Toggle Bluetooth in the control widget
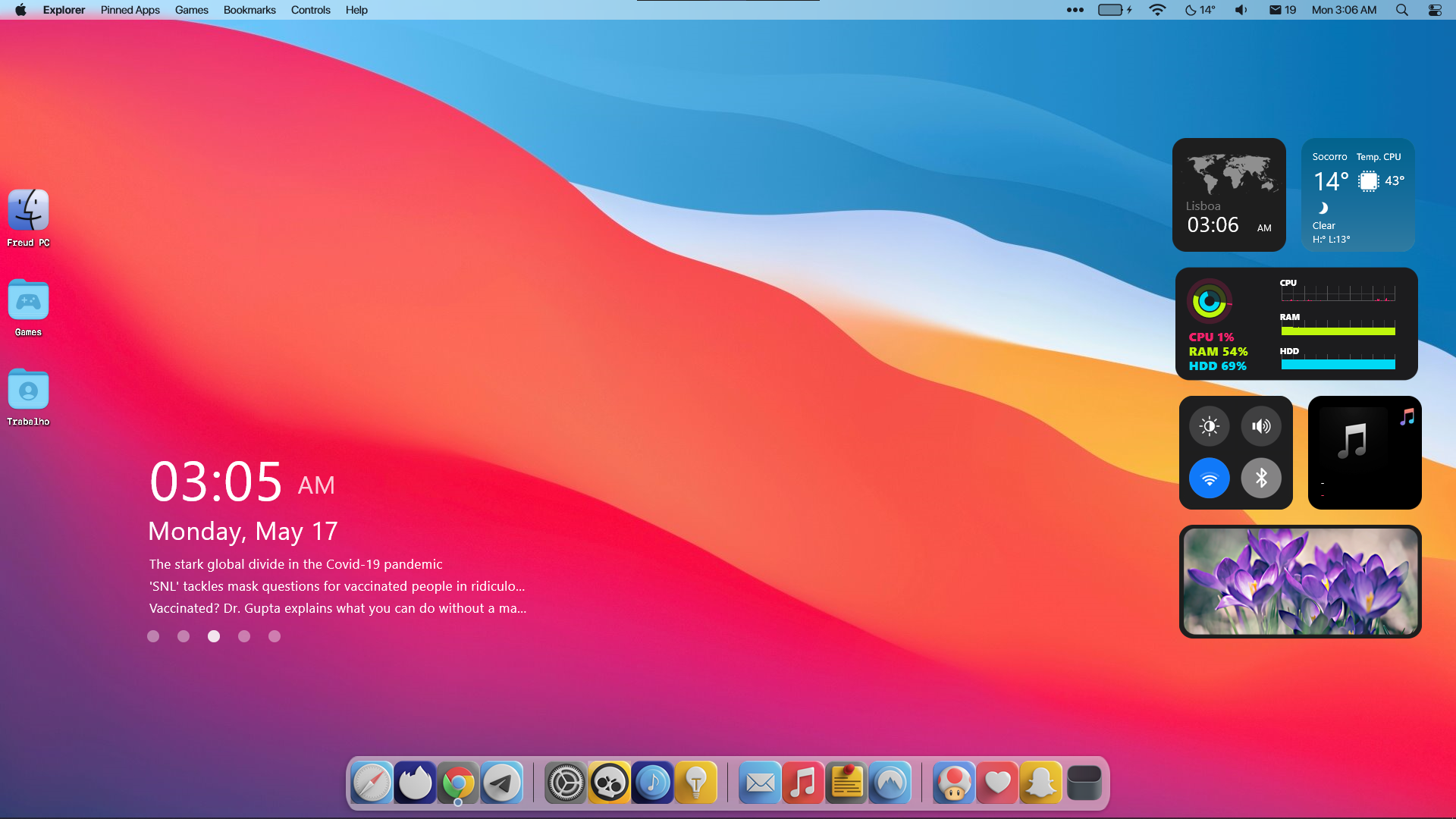 [1261, 479]
